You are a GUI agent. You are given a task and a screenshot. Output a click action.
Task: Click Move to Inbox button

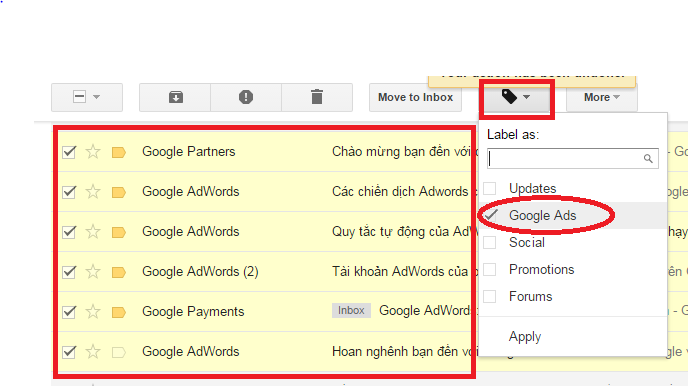coord(415,97)
